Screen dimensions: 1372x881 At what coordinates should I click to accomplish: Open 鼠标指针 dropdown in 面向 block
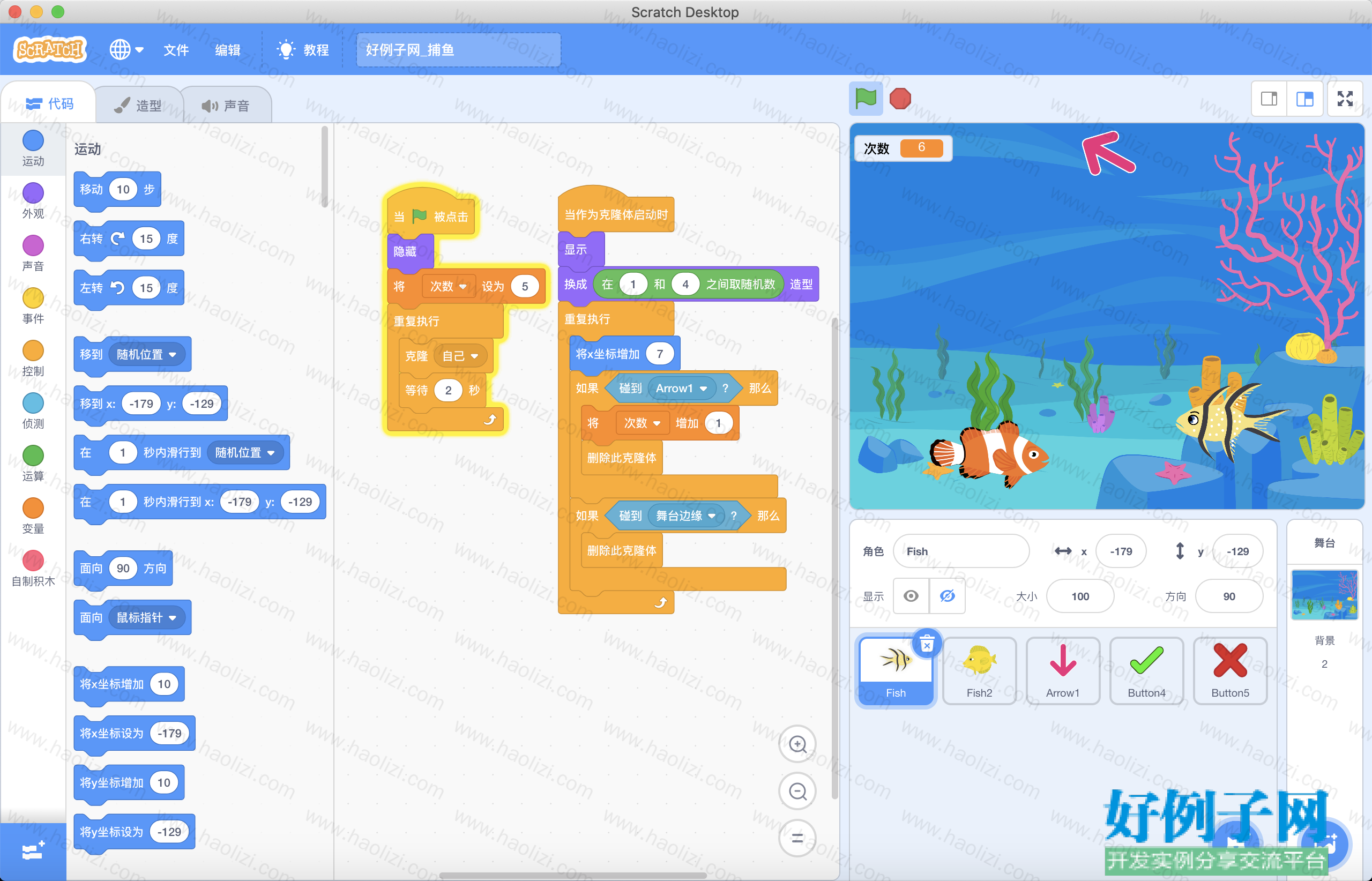pyautogui.click(x=147, y=618)
